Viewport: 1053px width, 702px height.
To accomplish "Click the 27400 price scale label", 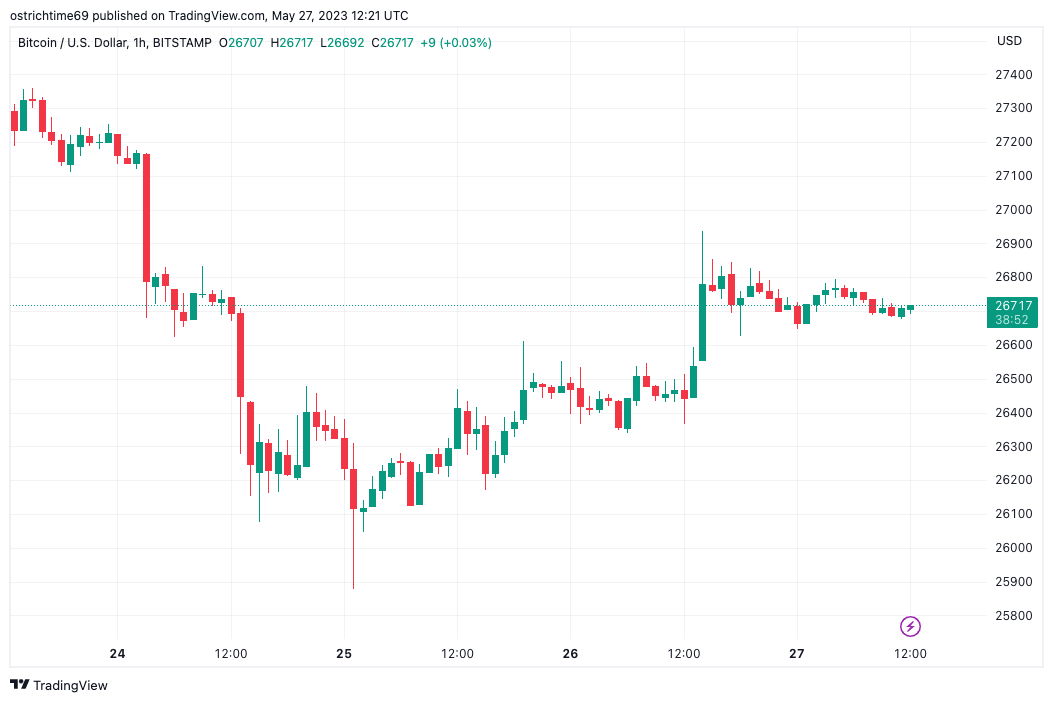I will click(1013, 75).
